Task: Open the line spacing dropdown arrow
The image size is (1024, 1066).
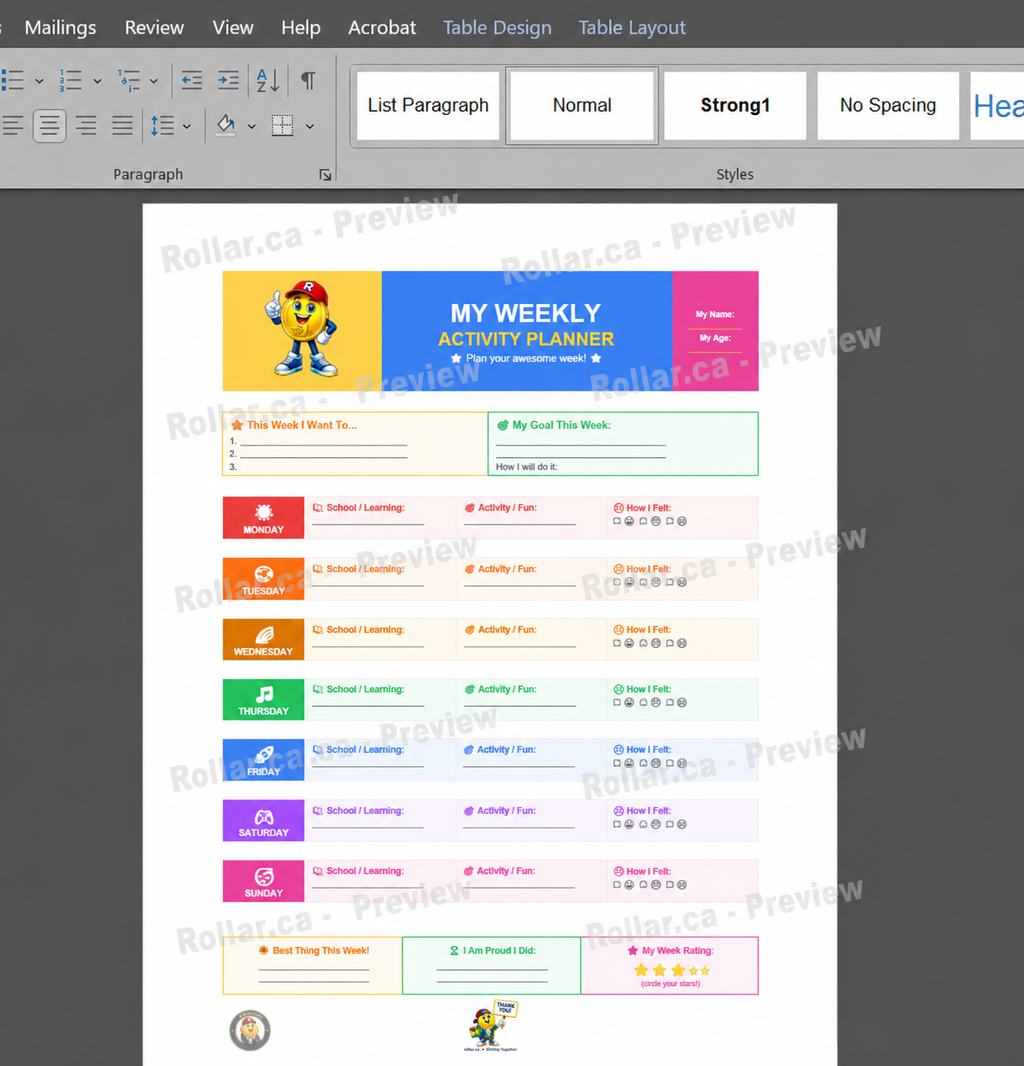Action: tap(187, 126)
